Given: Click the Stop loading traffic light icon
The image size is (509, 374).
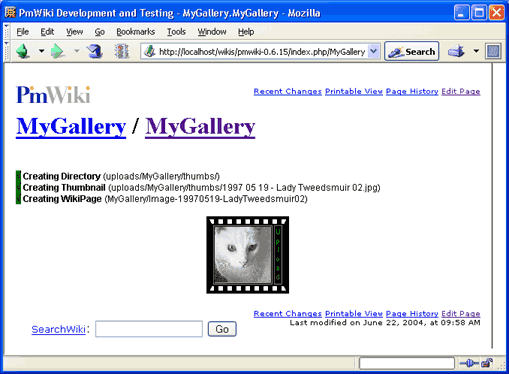Looking at the screenshot, I should click(122, 51).
